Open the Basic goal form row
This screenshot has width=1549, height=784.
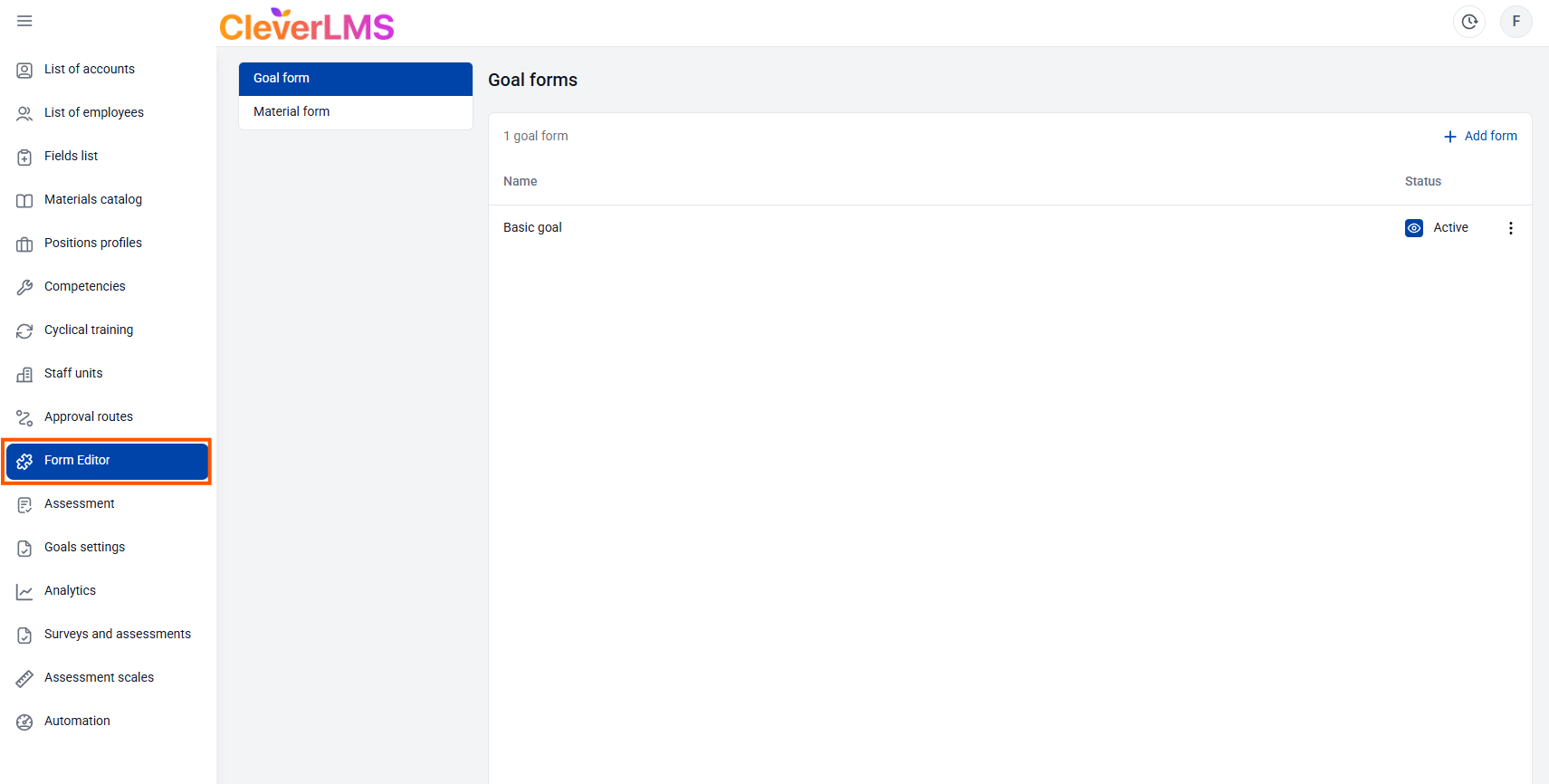(532, 227)
